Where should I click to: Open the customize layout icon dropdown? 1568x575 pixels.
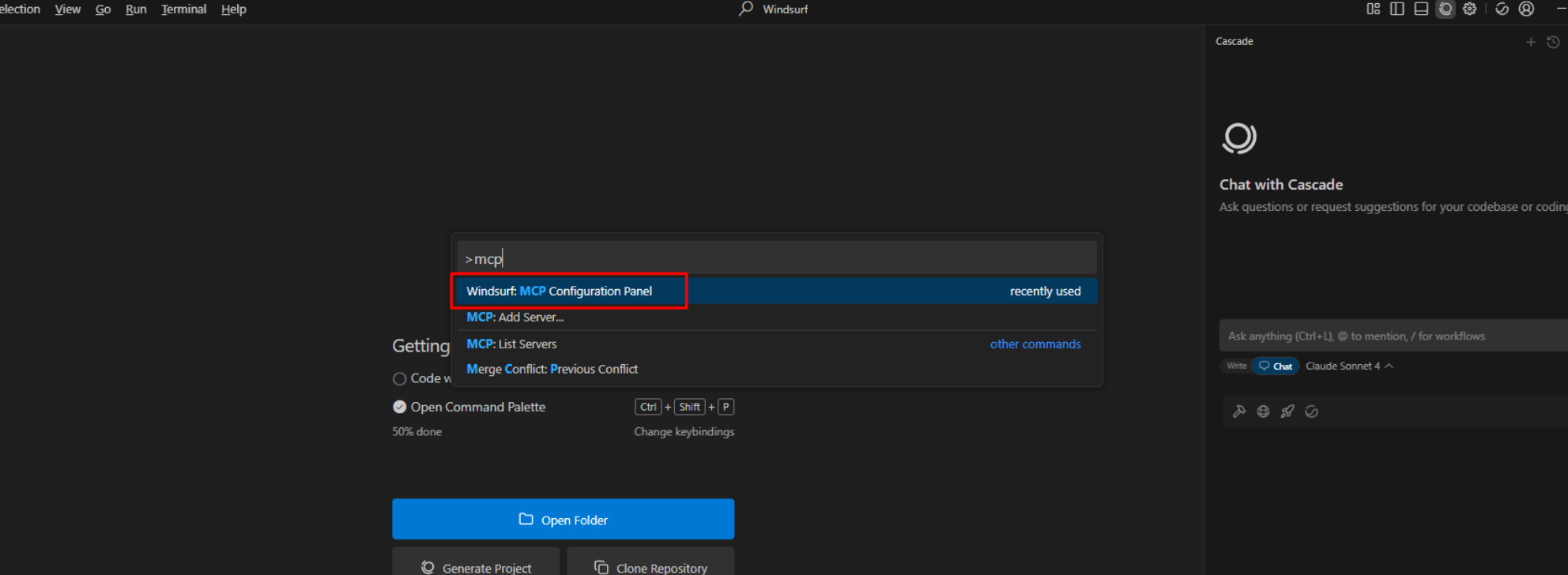[x=1374, y=9]
